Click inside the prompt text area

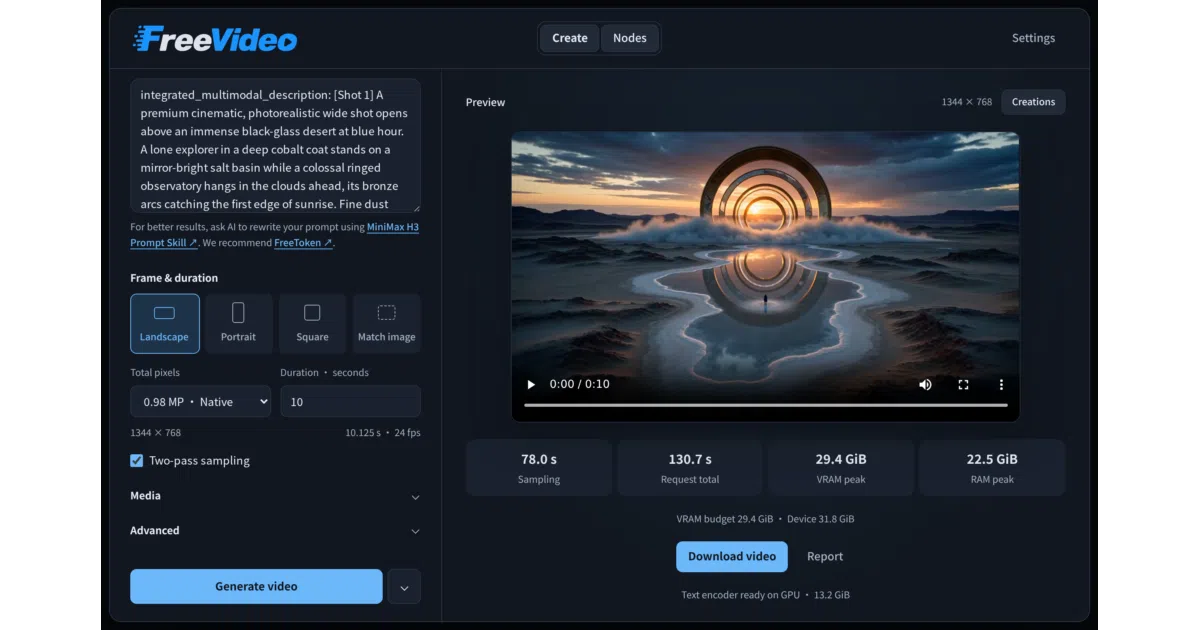pos(275,146)
